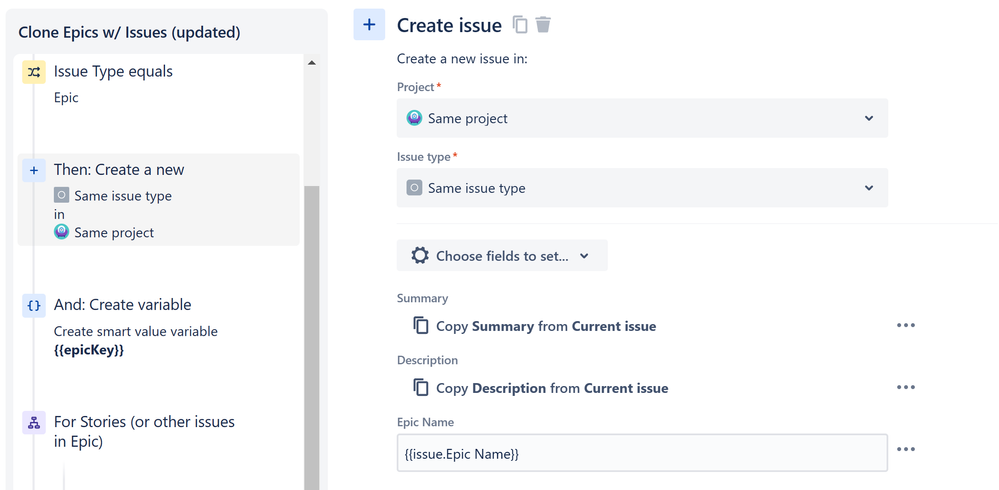
Task: Select the Issue Type equals shuffle icon
Action: pyautogui.click(x=34, y=72)
